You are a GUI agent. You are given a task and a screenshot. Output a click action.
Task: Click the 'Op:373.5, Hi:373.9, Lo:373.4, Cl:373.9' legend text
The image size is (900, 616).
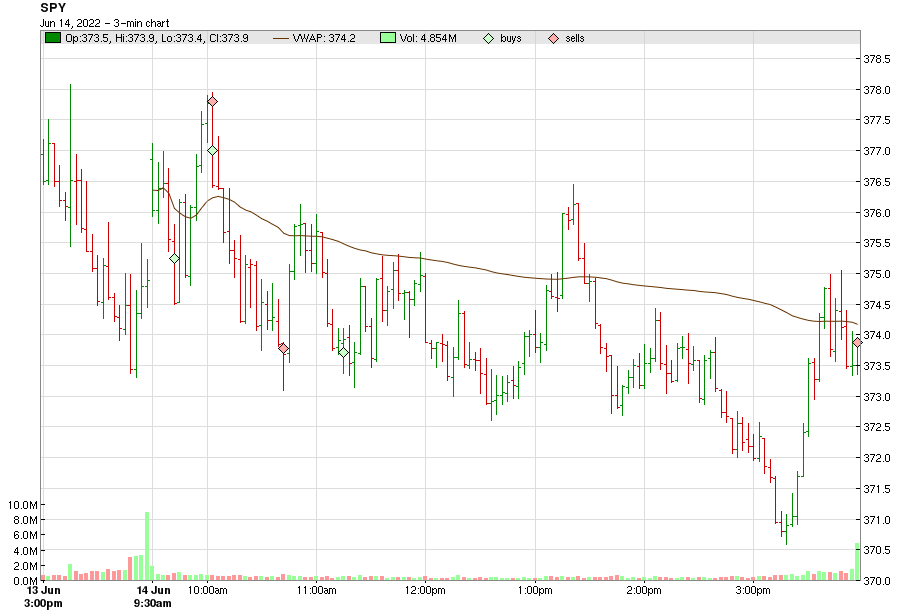coord(157,38)
